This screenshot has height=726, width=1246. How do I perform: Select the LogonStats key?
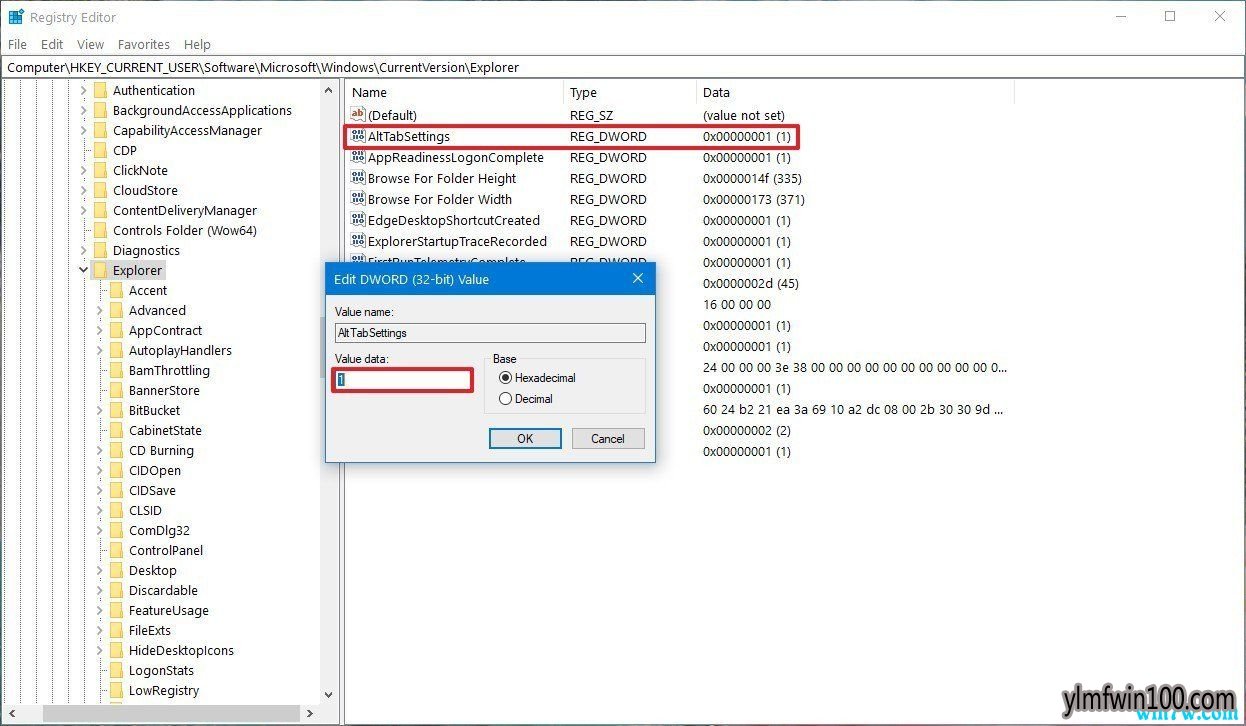pos(161,670)
